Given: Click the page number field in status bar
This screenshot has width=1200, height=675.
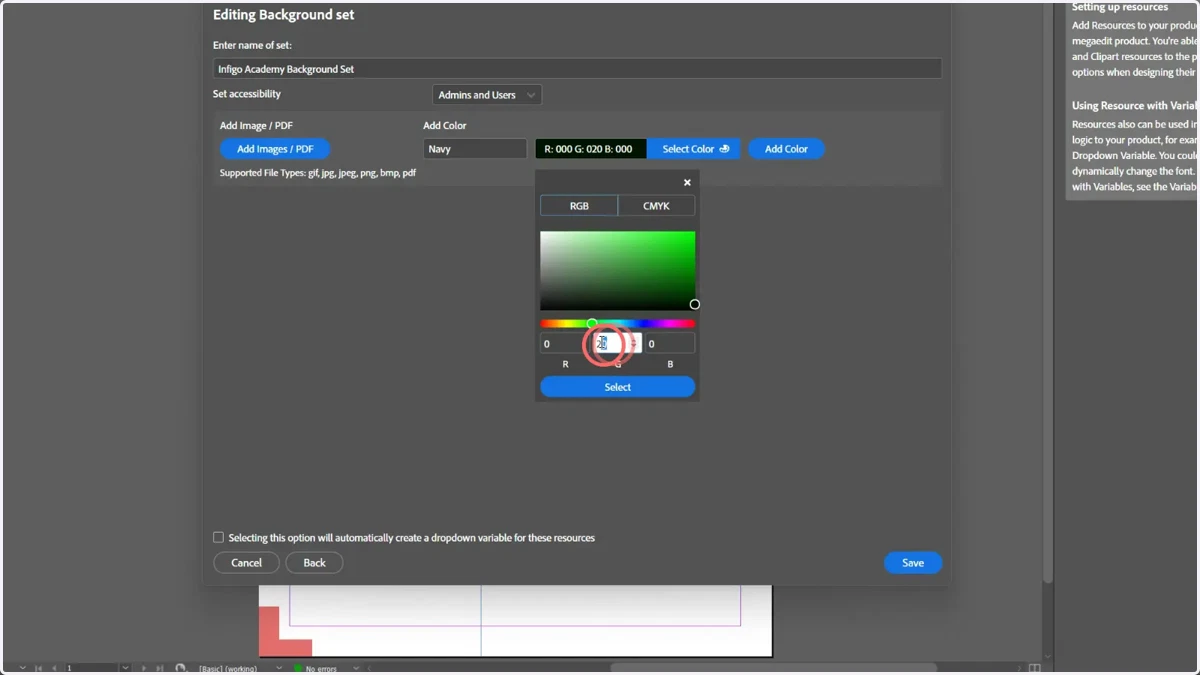Looking at the screenshot, I should [x=92, y=668].
